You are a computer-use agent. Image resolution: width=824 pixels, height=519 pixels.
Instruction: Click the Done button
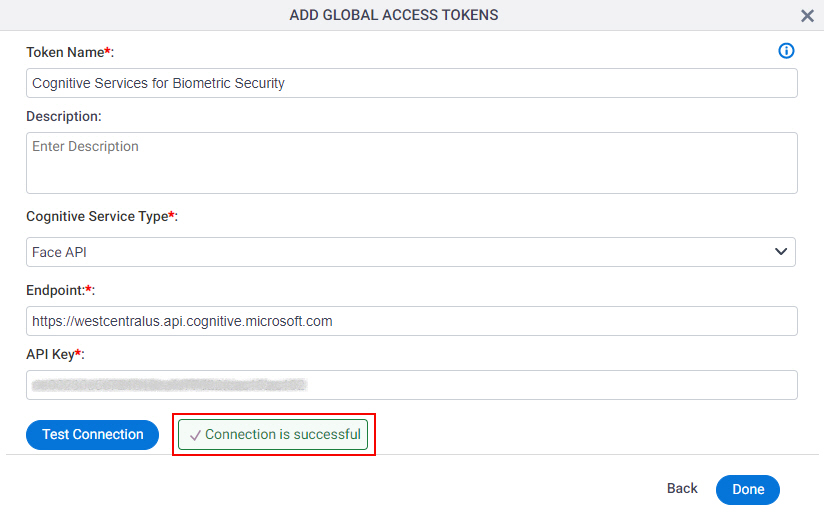point(748,490)
